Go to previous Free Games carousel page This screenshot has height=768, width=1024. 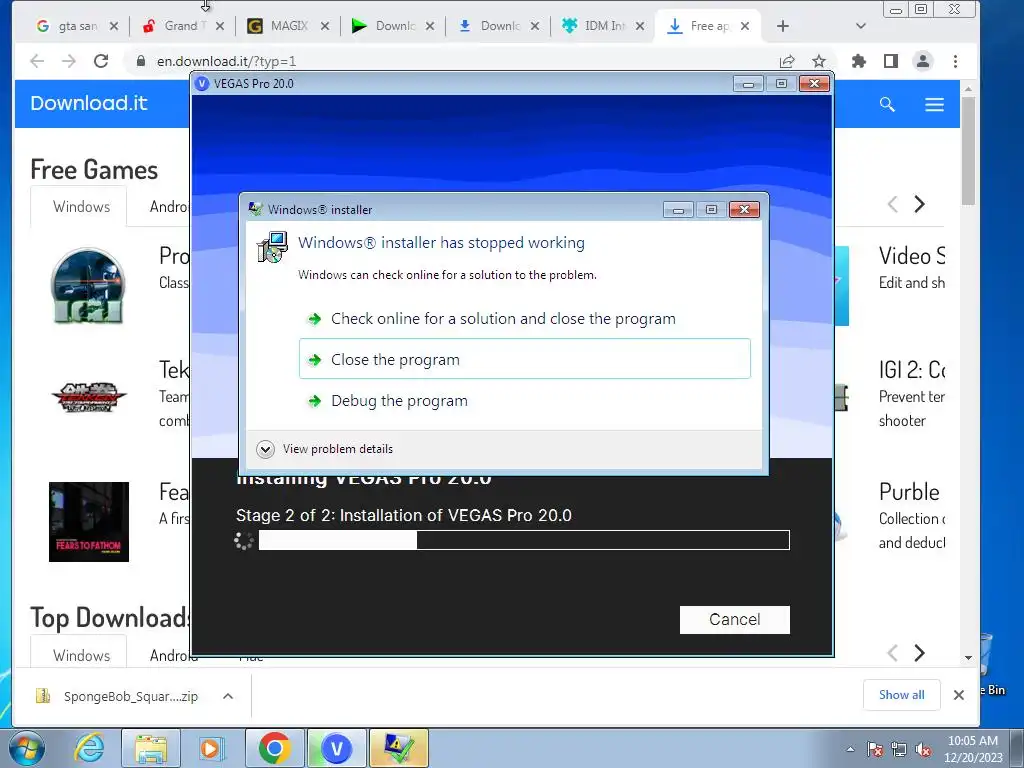(893, 204)
